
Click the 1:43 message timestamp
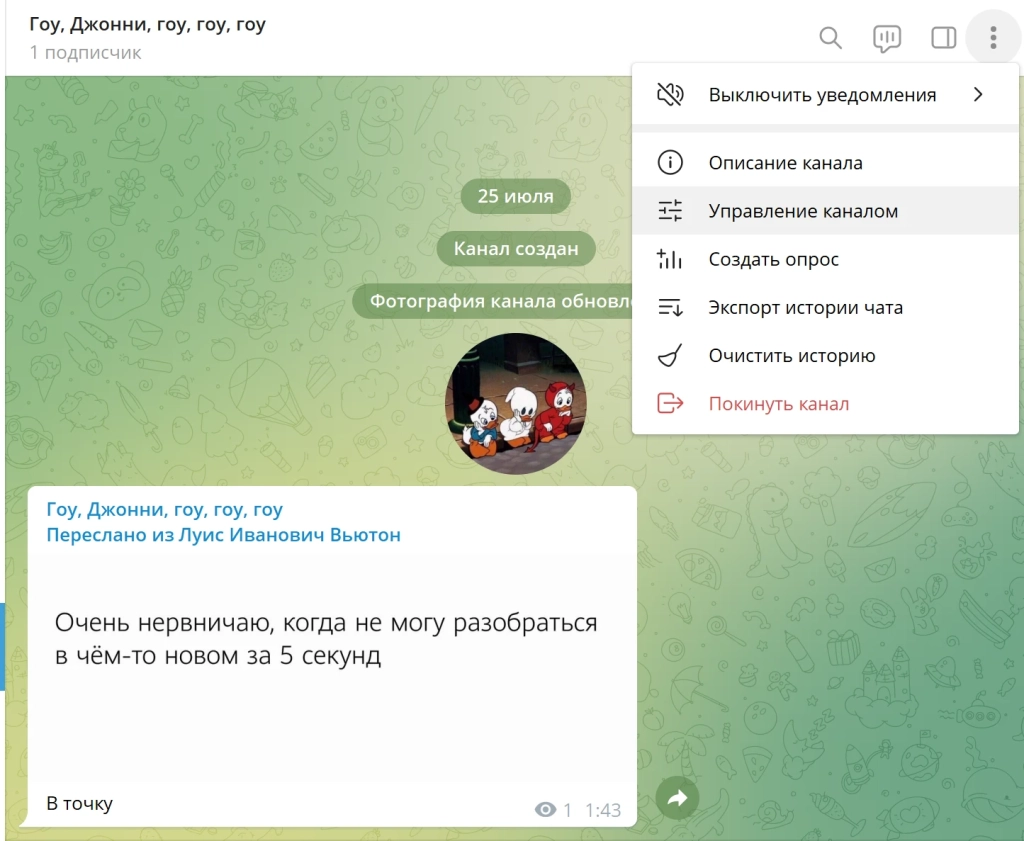click(x=603, y=810)
